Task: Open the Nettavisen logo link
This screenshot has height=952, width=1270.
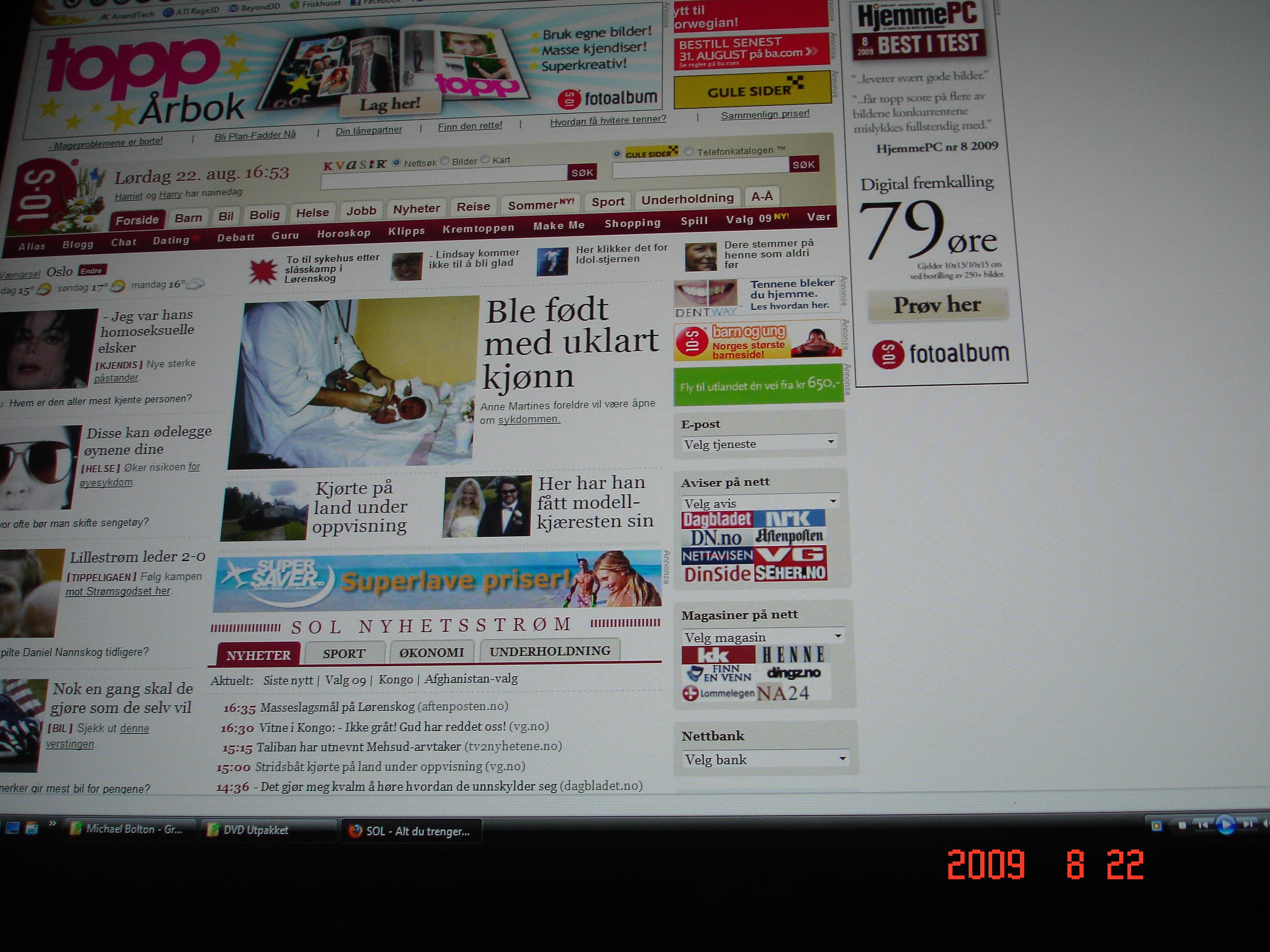Action: point(717,555)
